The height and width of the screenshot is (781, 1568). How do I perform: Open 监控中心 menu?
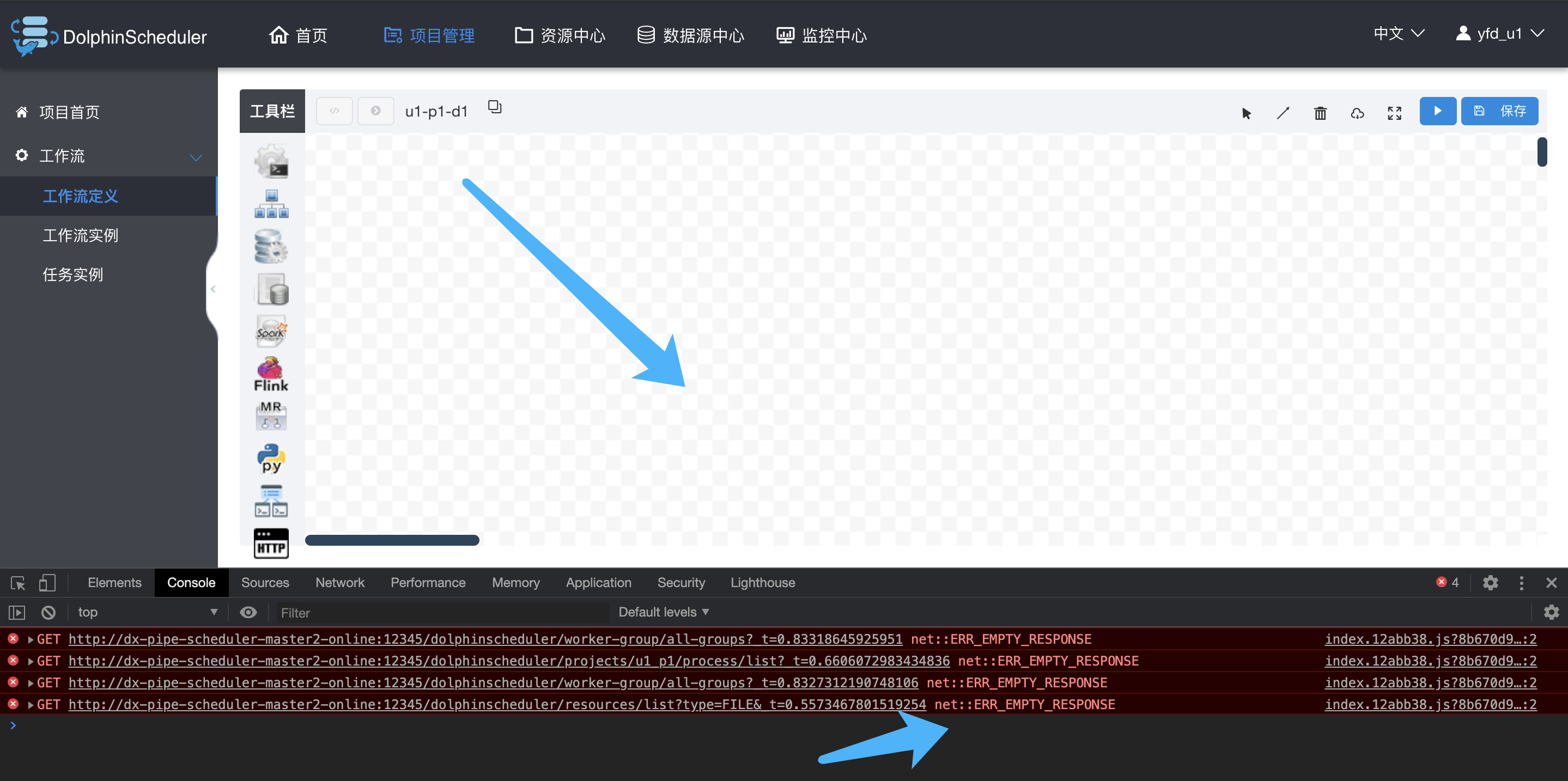821,35
